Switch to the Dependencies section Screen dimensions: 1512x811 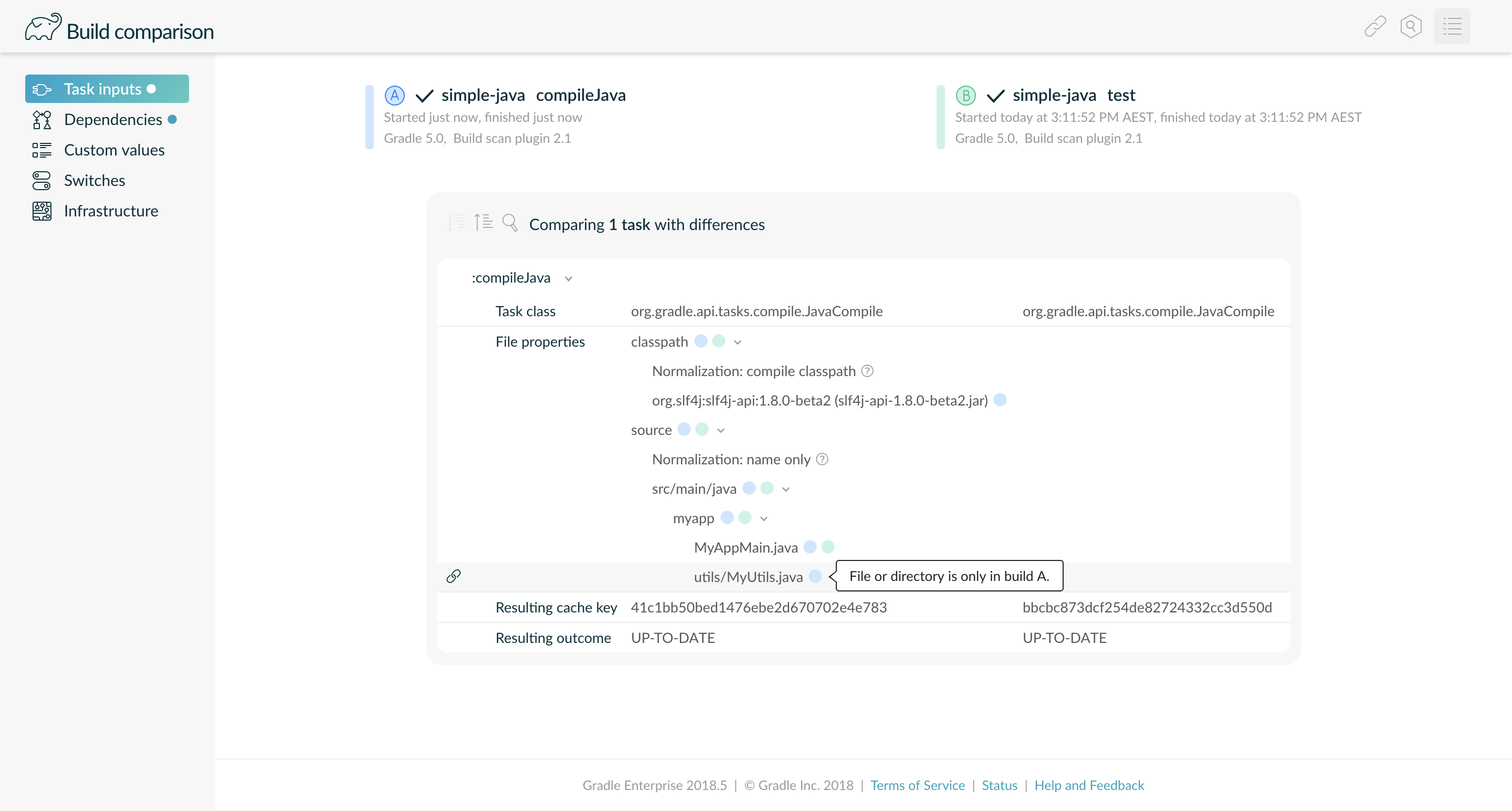[113, 119]
